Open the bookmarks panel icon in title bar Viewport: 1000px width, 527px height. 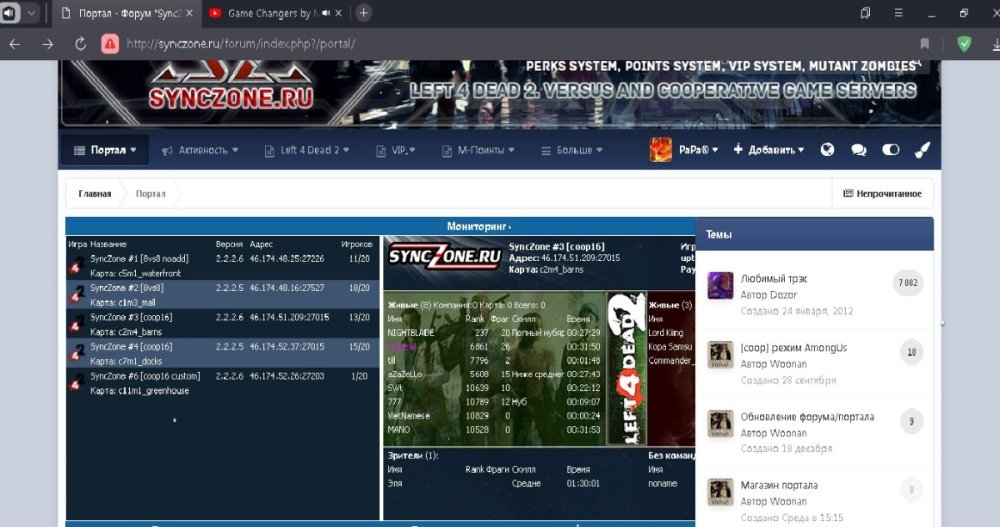click(865, 13)
